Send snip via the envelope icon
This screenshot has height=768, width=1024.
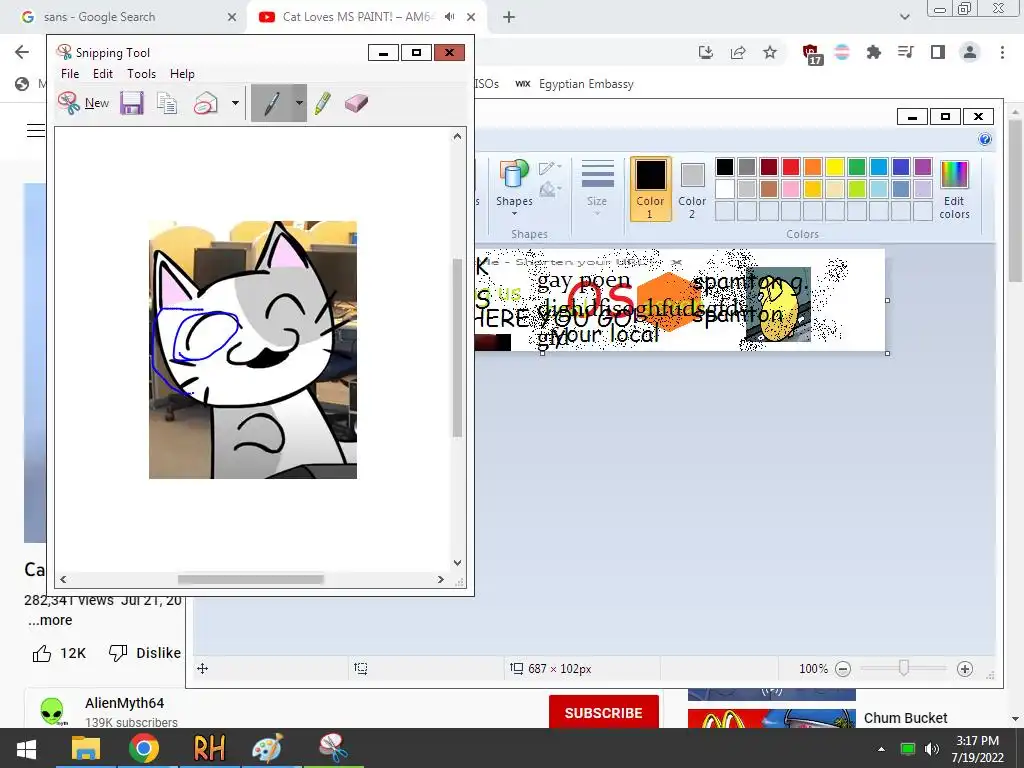tap(206, 103)
